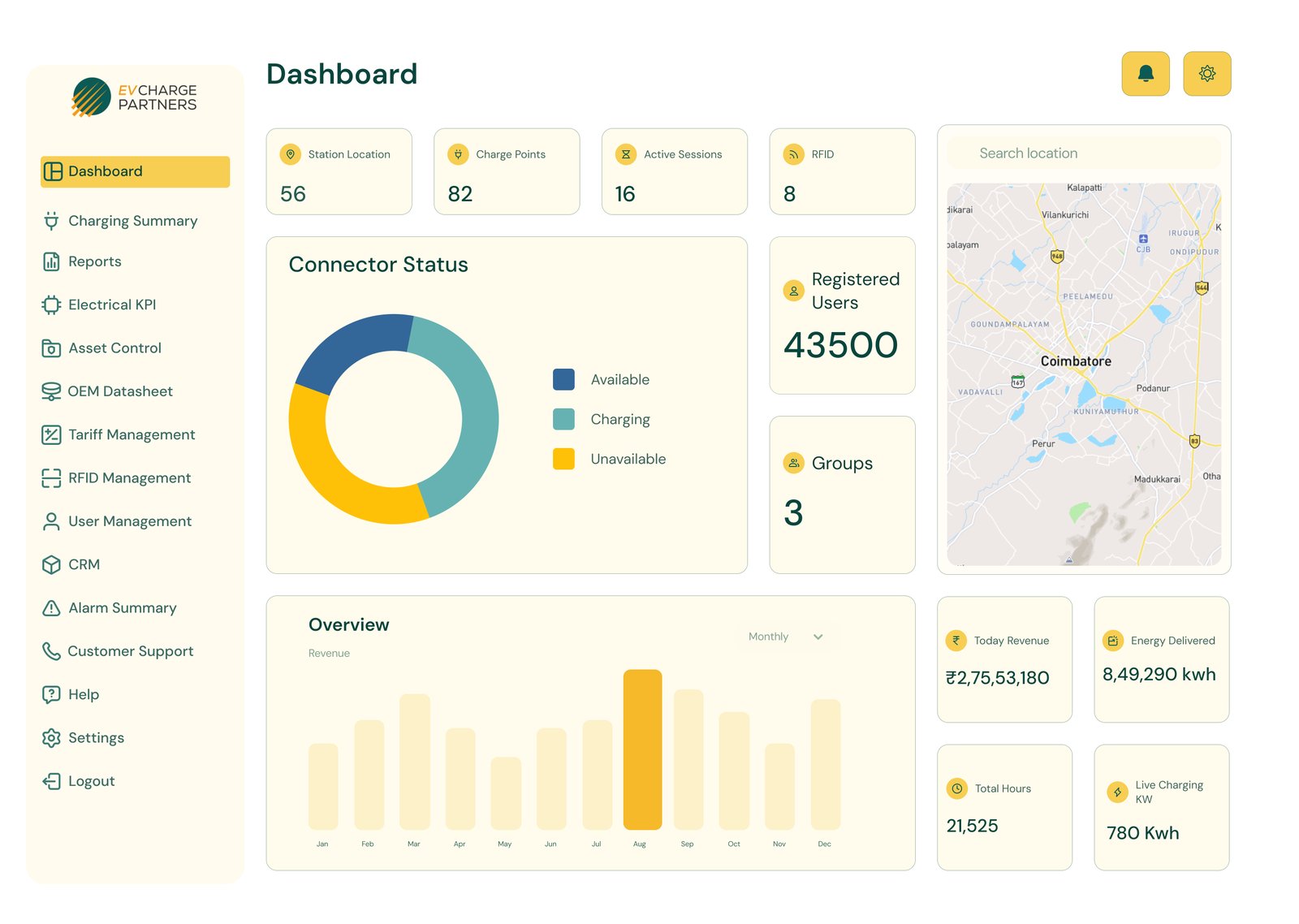The width and height of the screenshot is (1299, 924).
Task: Click the Electrical KPI icon
Action: point(51,304)
